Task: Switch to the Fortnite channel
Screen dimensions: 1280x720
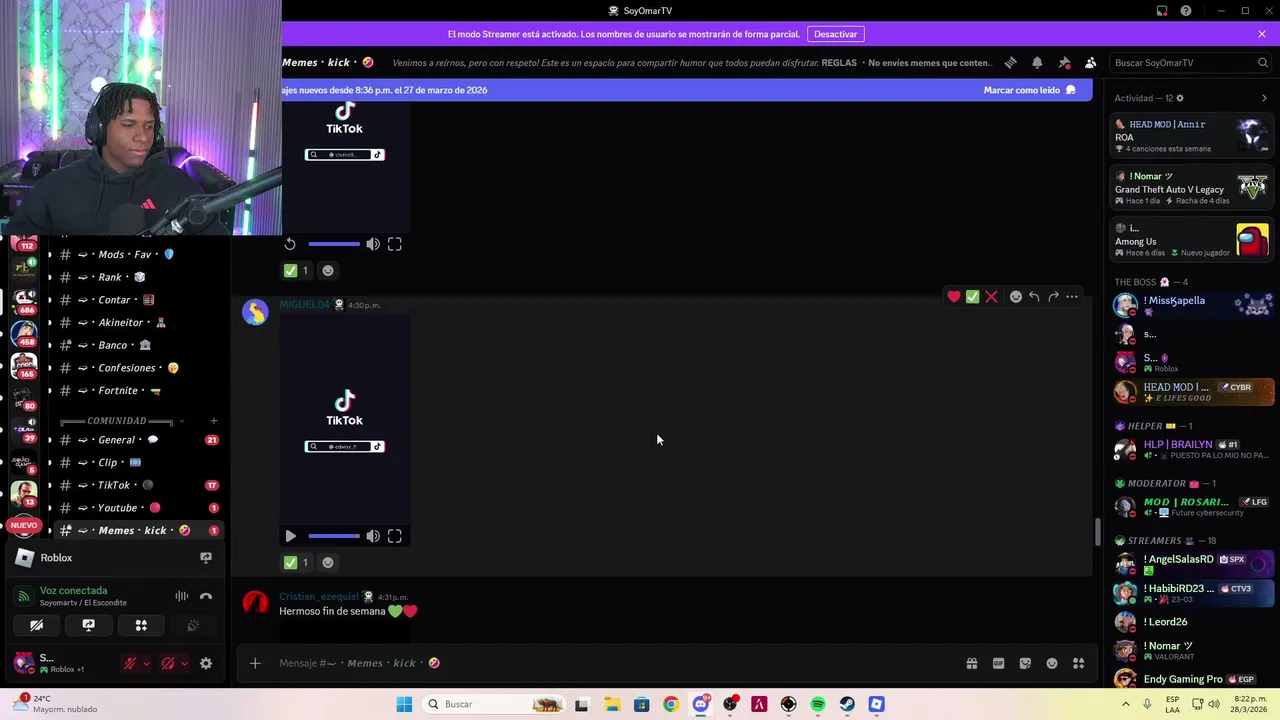Action: (139, 390)
